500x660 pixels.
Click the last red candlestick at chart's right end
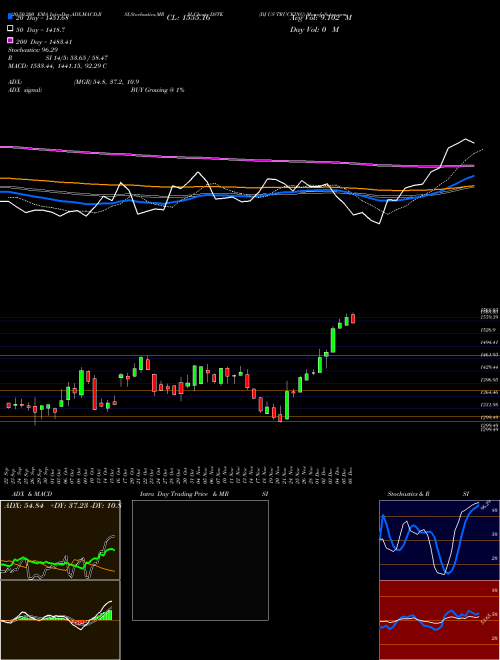pyautogui.click(x=353, y=318)
